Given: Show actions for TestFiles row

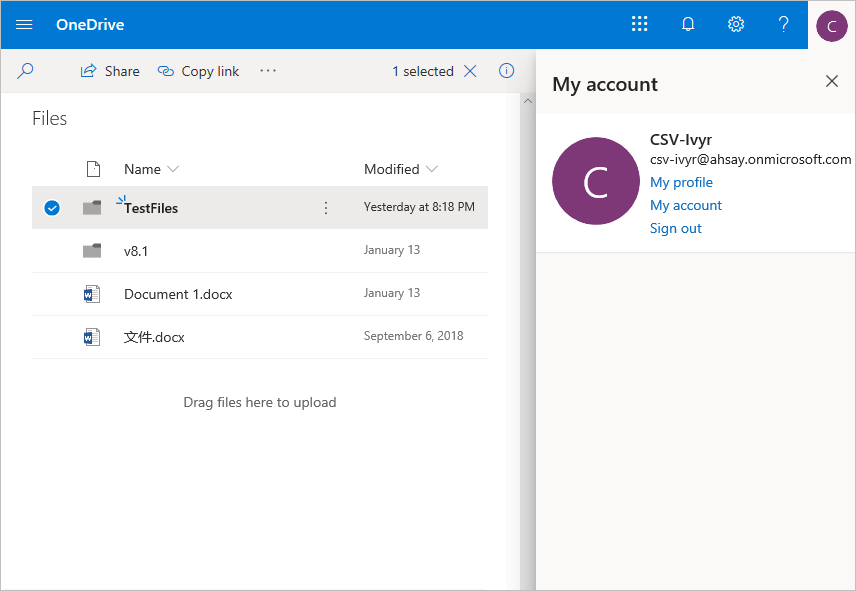Looking at the screenshot, I should 325,208.
